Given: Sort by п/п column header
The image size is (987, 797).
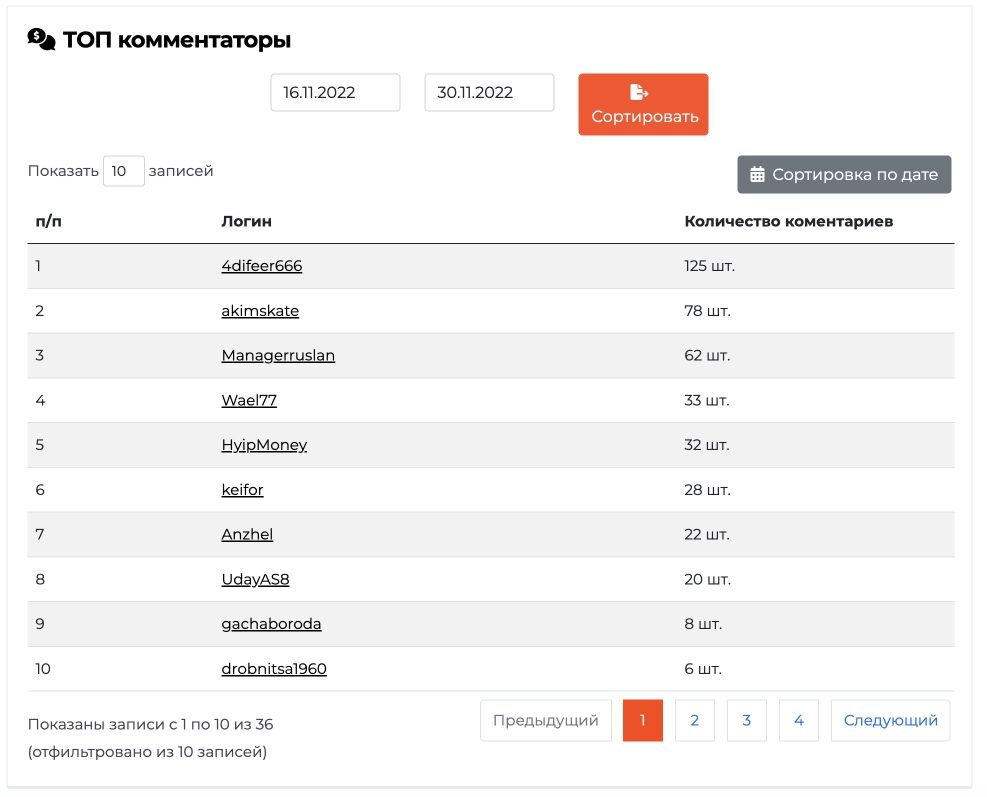Looking at the screenshot, I should pos(48,221).
